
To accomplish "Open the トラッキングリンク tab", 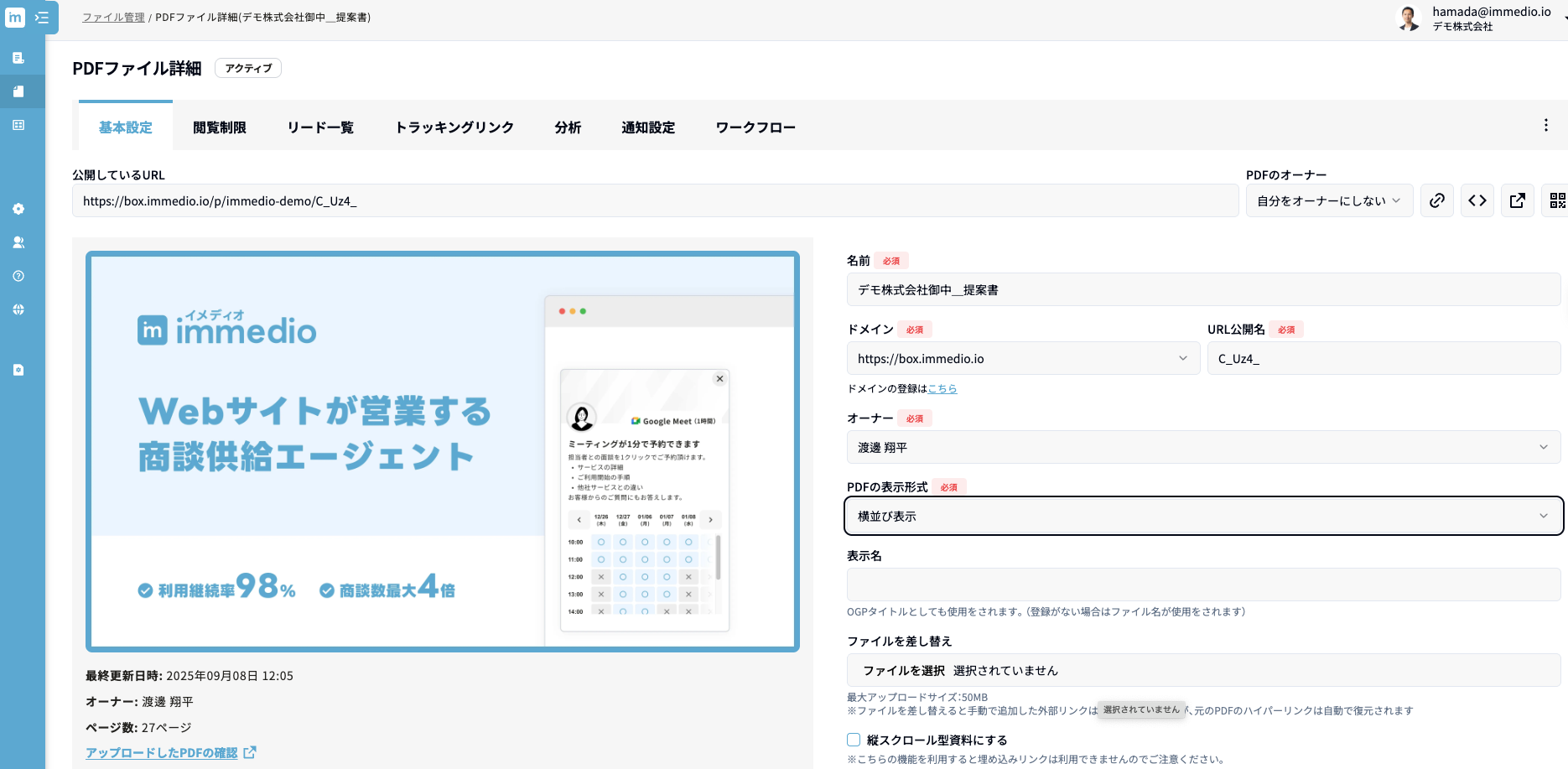I will (x=454, y=127).
